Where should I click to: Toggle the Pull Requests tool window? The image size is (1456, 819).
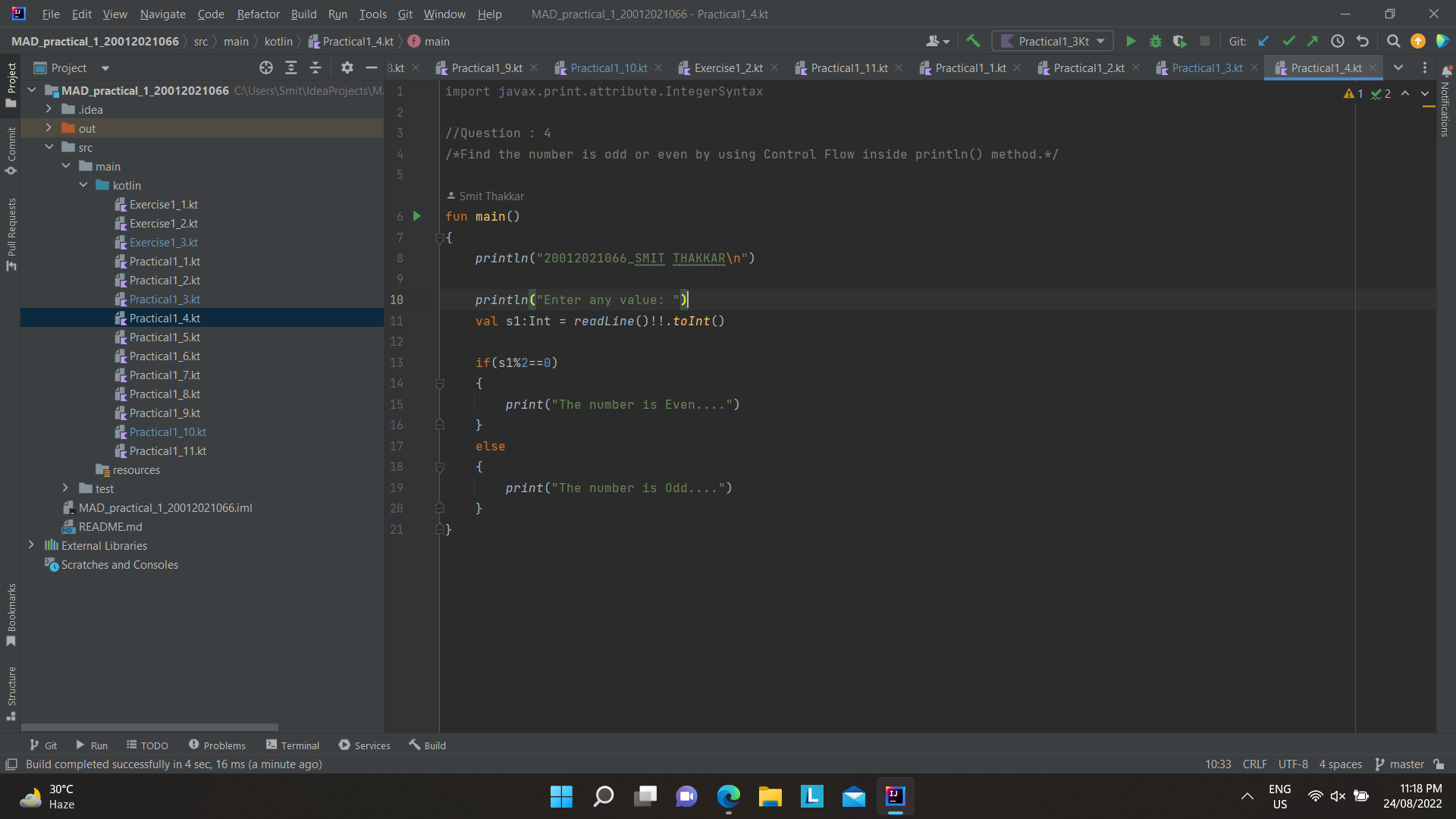[x=11, y=234]
